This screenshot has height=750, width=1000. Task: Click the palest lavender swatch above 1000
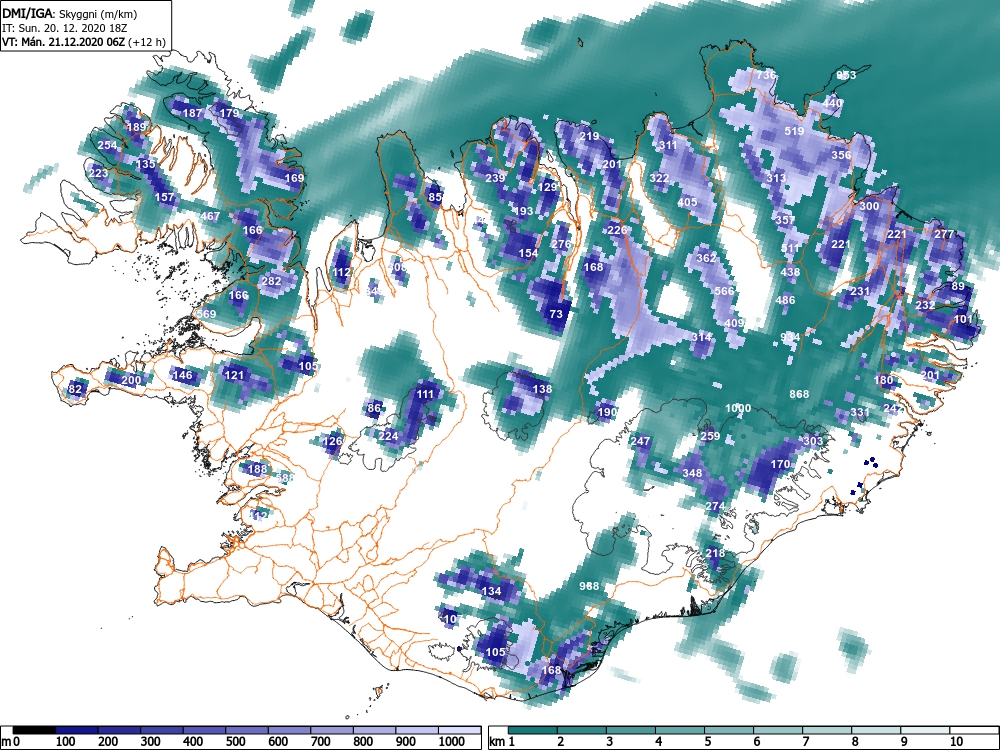tap(459, 730)
